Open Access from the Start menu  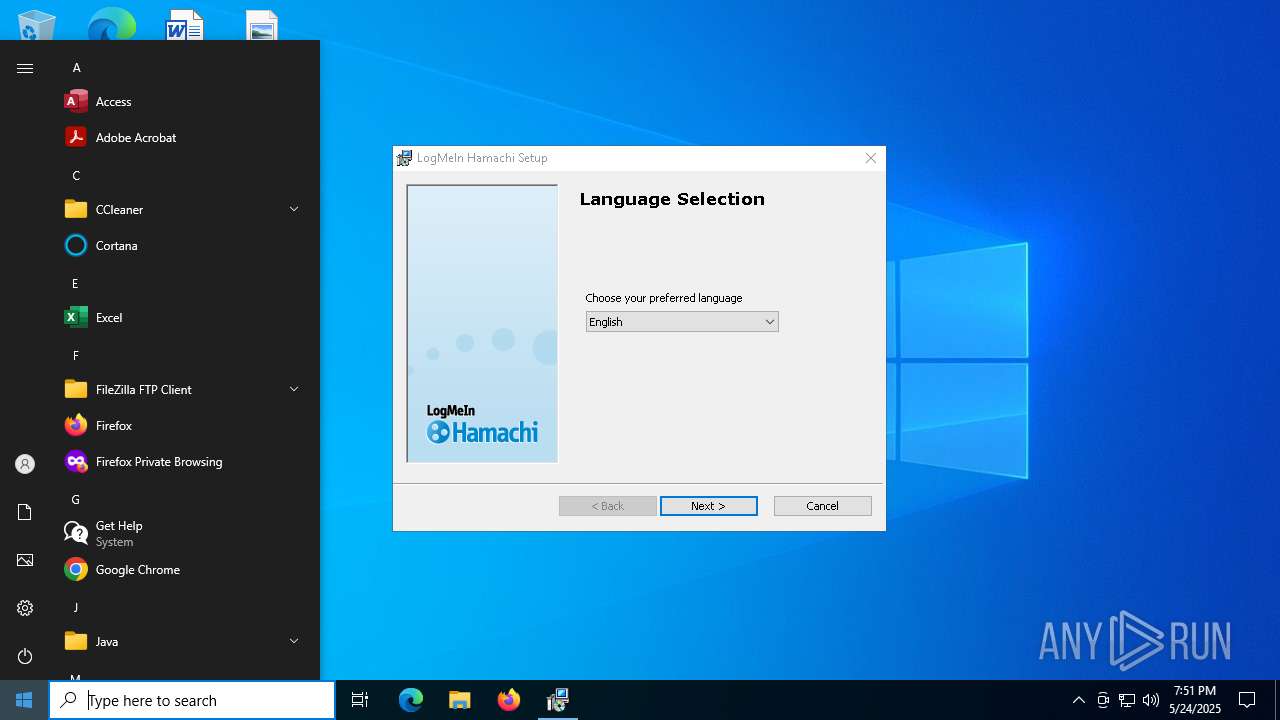tap(184, 102)
